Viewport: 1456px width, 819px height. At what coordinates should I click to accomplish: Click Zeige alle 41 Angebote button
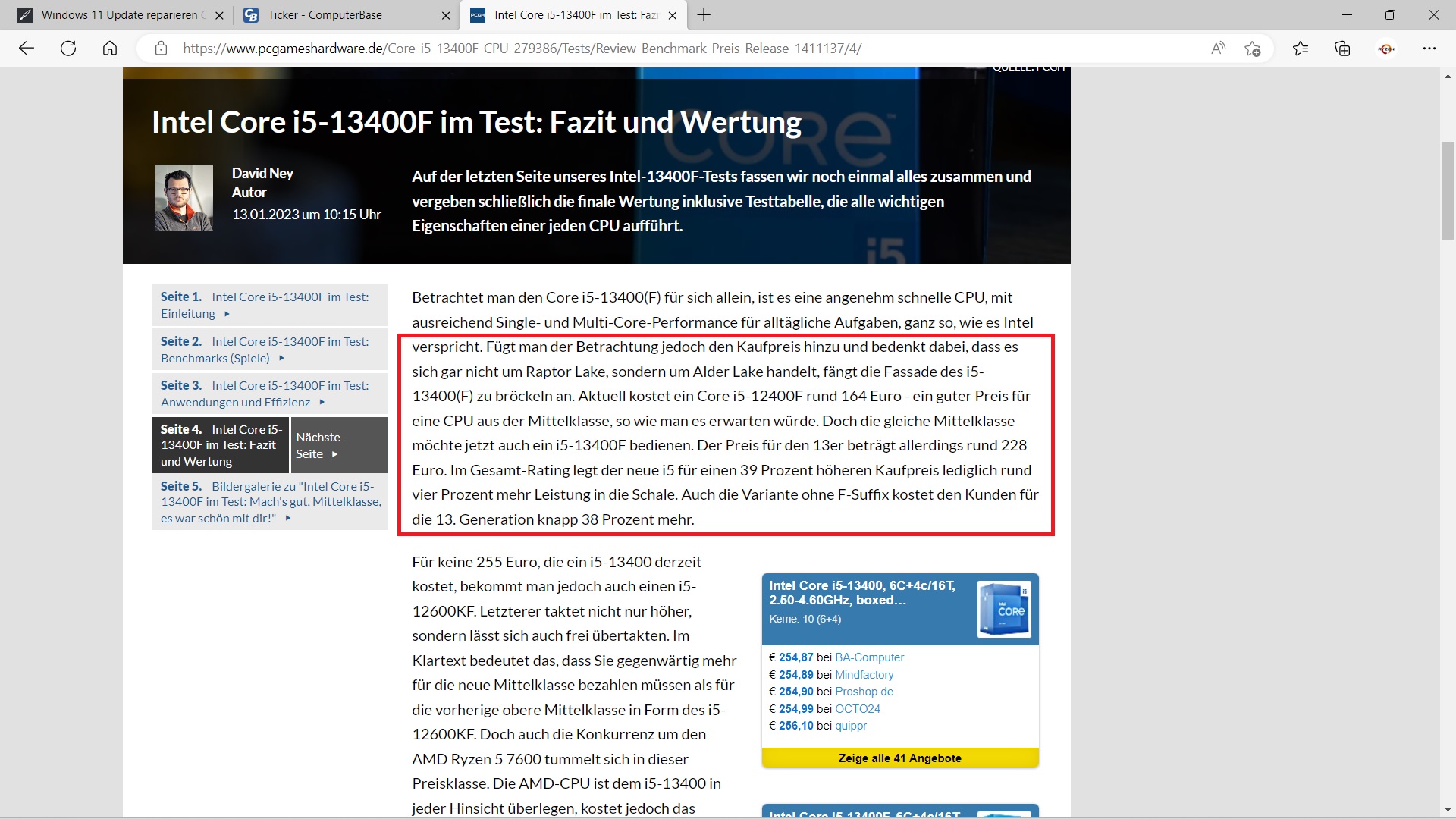click(x=899, y=758)
